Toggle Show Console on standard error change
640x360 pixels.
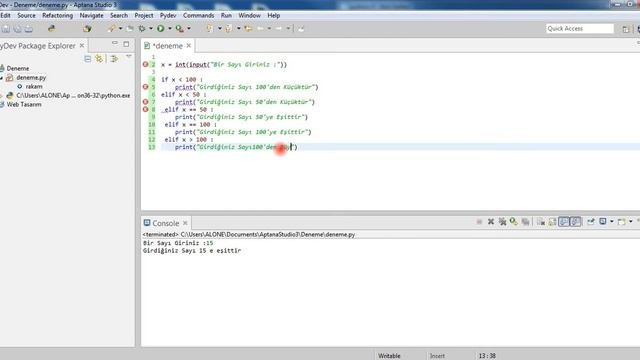576,222
